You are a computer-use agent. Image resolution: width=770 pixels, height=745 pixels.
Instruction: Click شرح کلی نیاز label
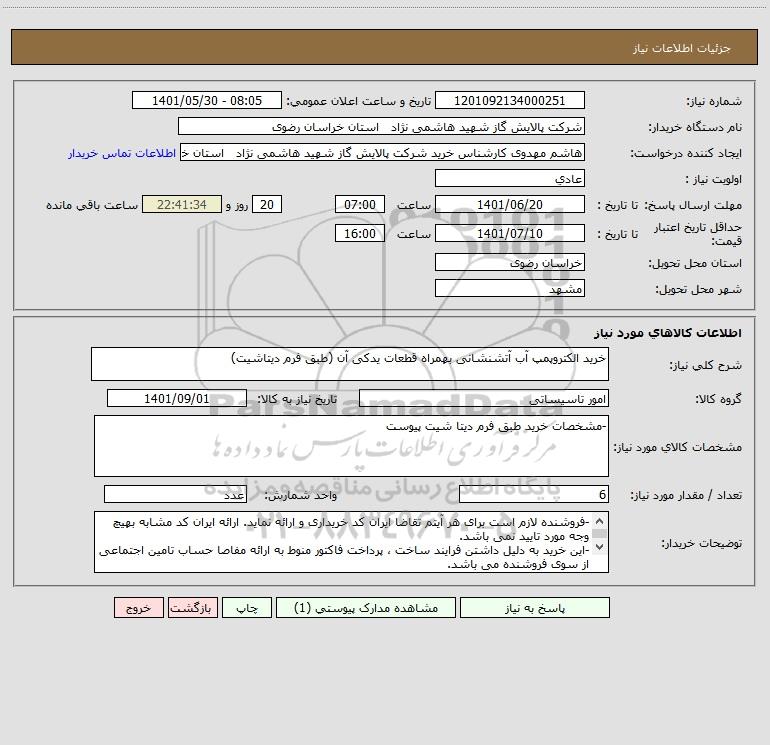tap(706, 365)
